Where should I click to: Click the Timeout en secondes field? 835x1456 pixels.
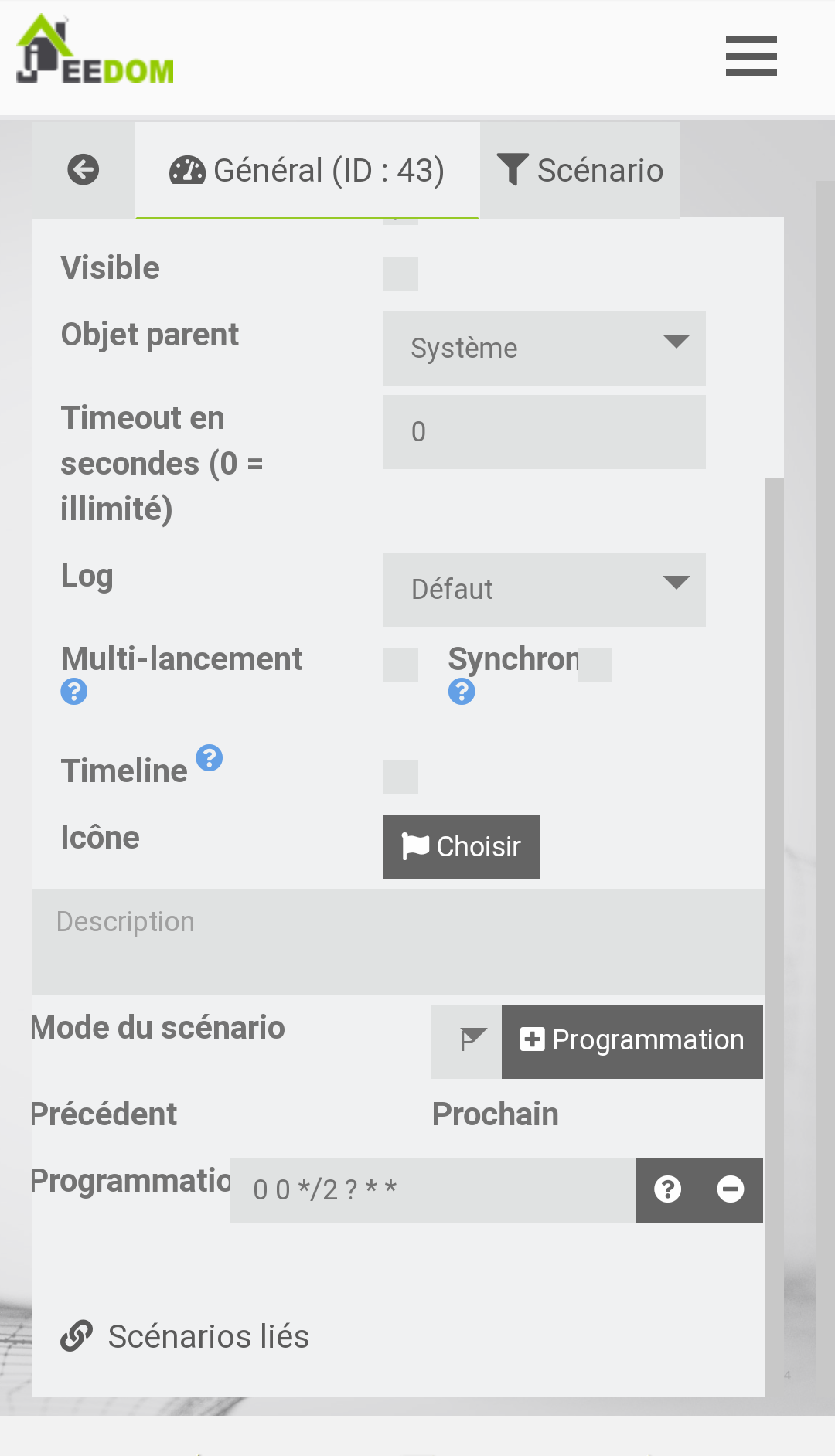point(544,432)
